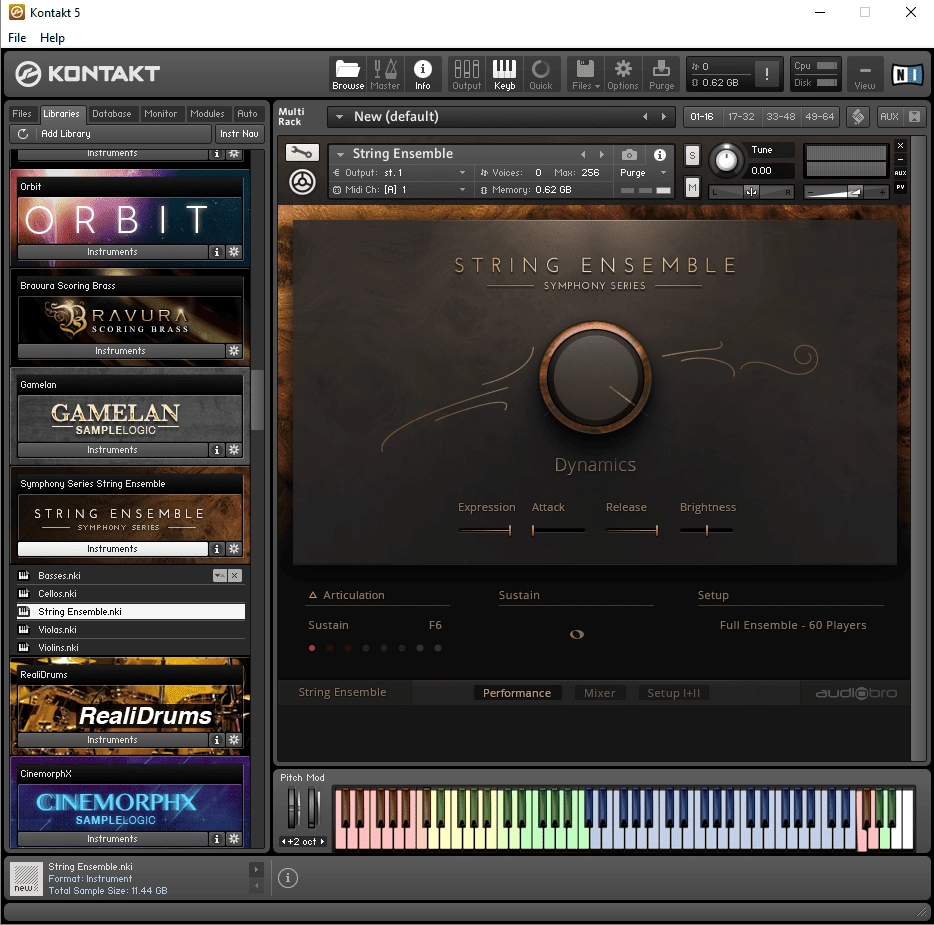This screenshot has width=934, height=925.
Task: Solo the String Ensemble instrument
Action: coord(692,156)
